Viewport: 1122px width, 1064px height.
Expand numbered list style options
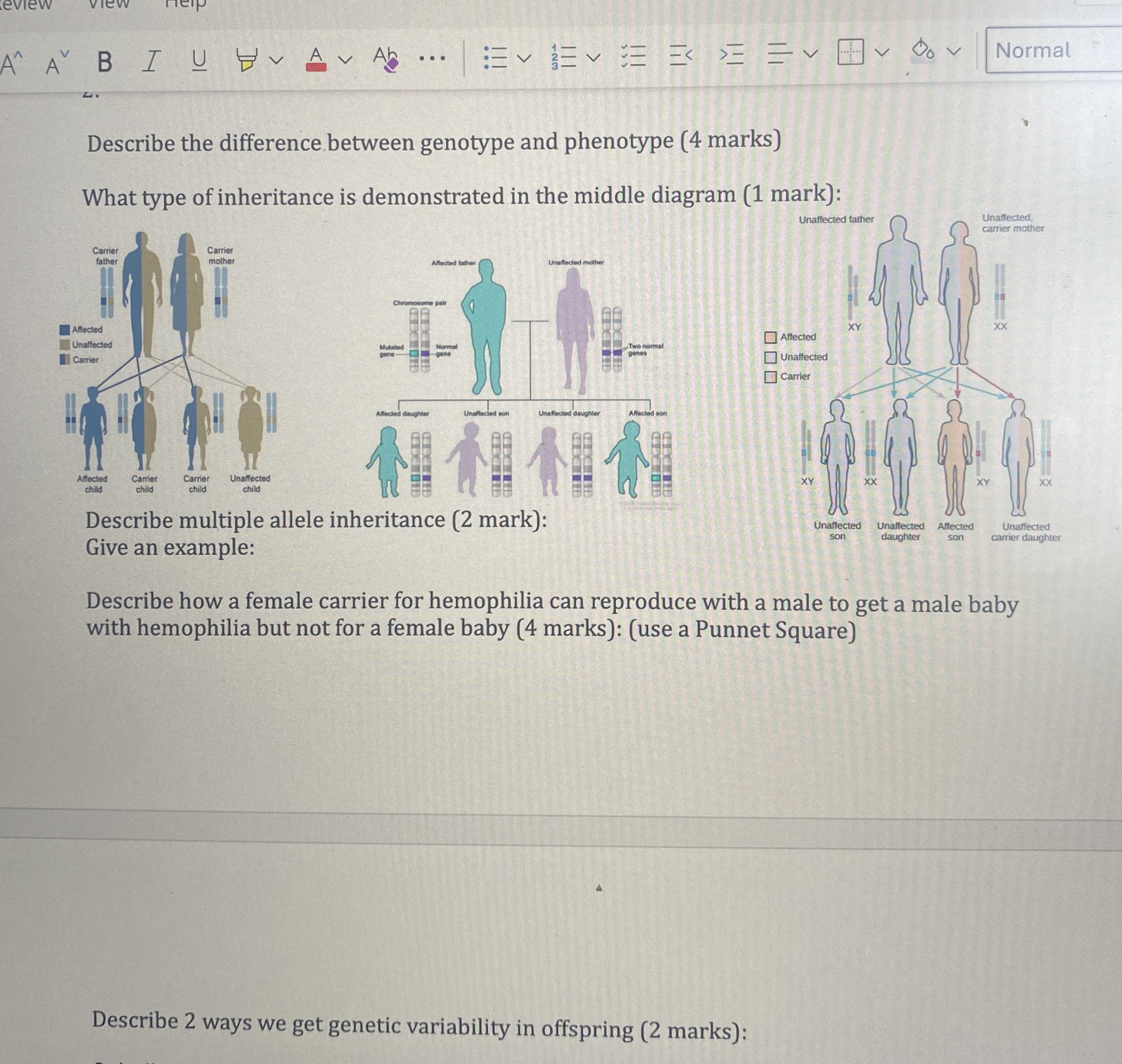point(593,57)
